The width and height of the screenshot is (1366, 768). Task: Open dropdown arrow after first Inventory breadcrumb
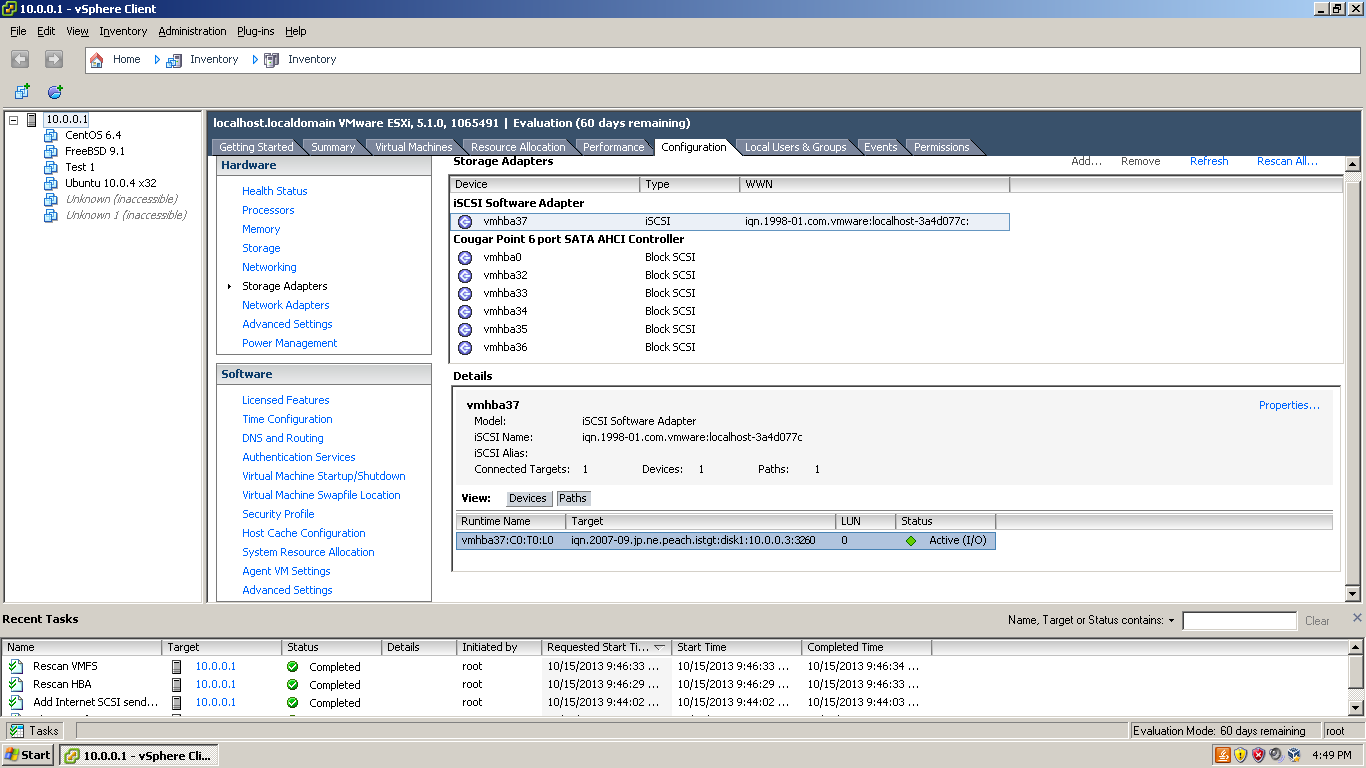(x=255, y=60)
